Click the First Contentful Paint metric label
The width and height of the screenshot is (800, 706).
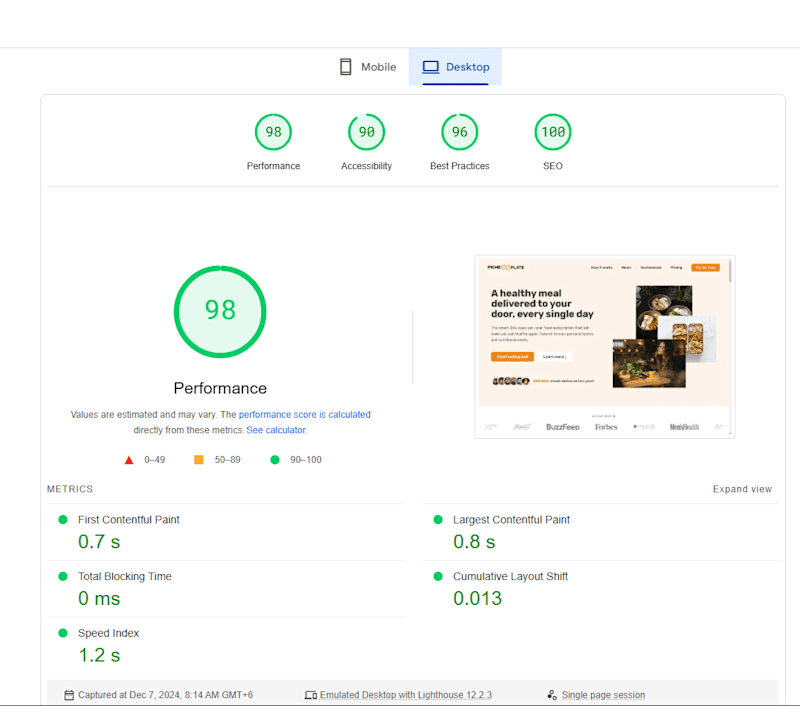(129, 519)
